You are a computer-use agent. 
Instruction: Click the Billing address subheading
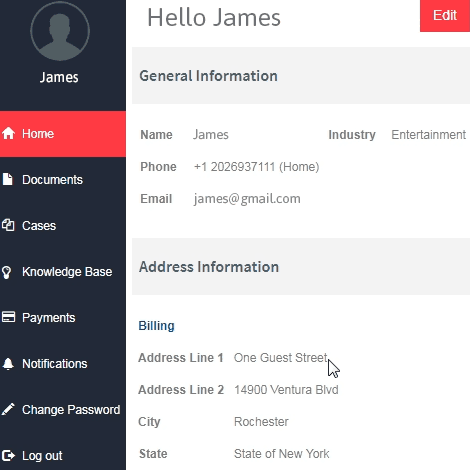[156, 326]
